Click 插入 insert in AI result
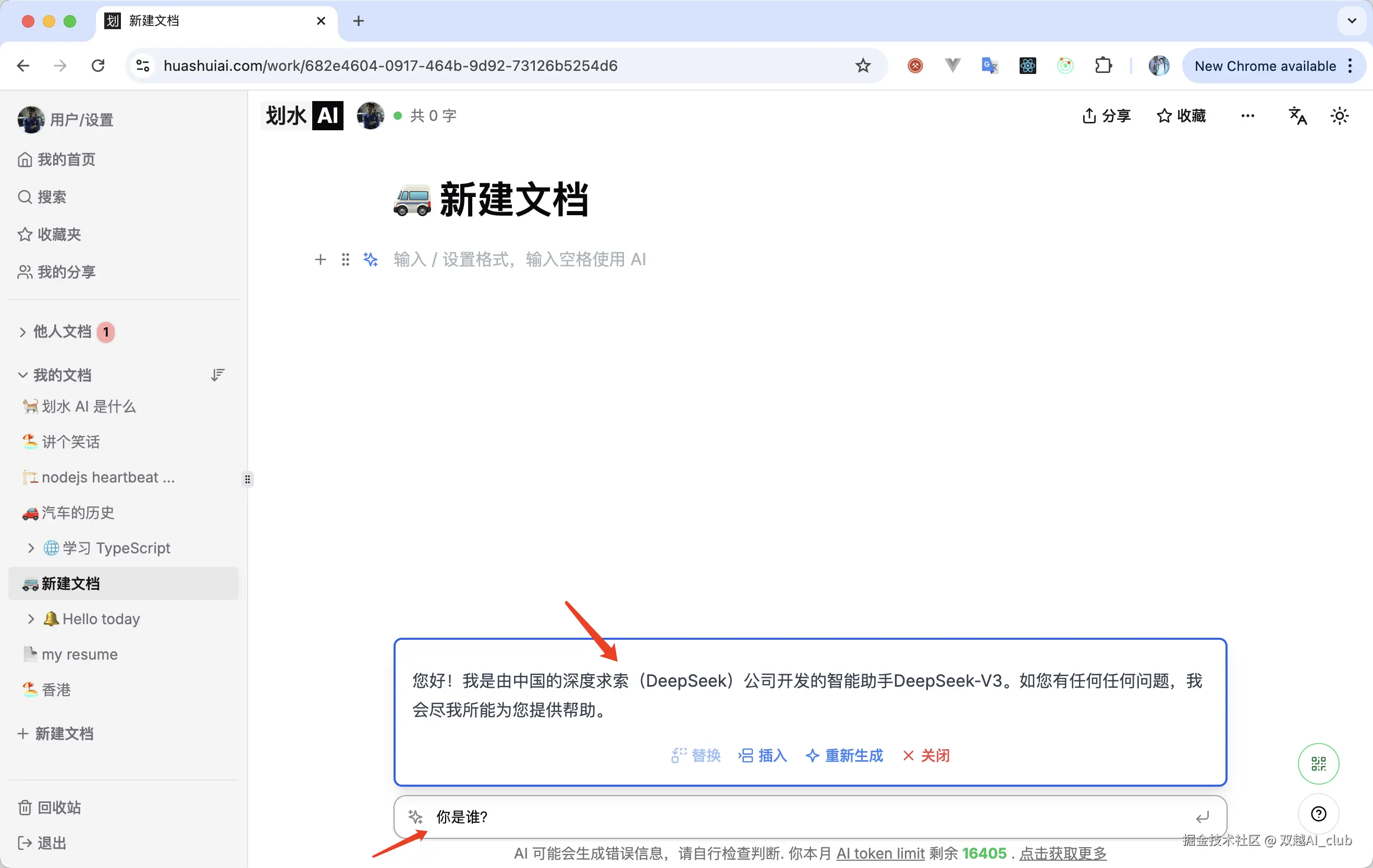 (x=763, y=756)
